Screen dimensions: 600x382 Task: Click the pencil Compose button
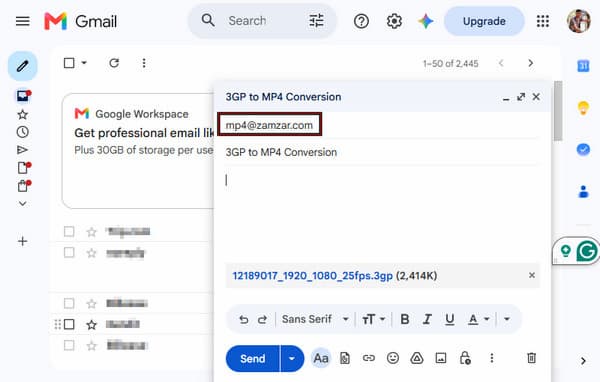[x=23, y=66]
